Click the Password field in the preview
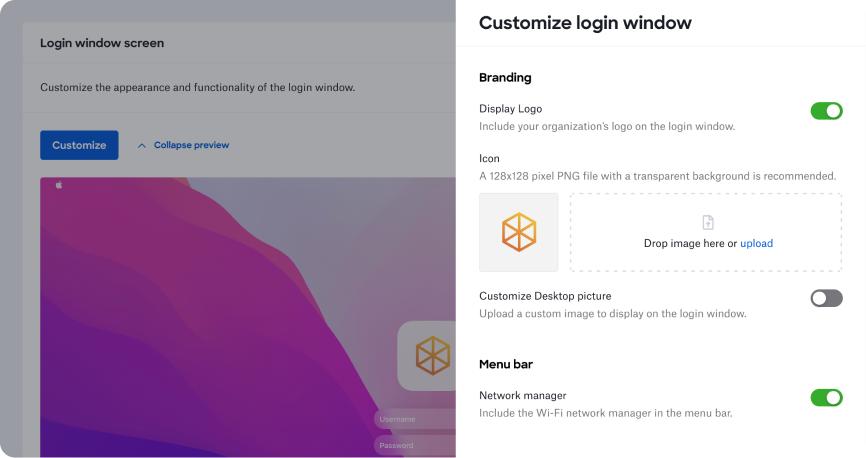Viewport: 866px width, 458px height. tap(415, 445)
